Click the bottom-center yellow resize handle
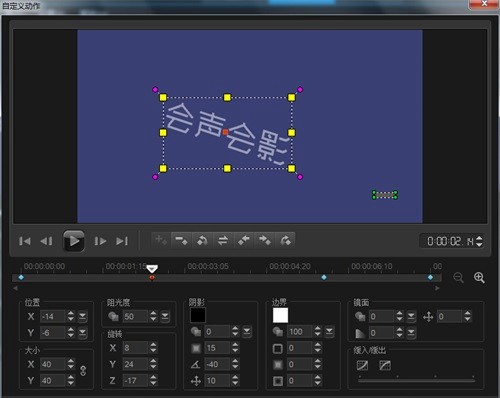The image size is (500, 398). pos(227,168)
